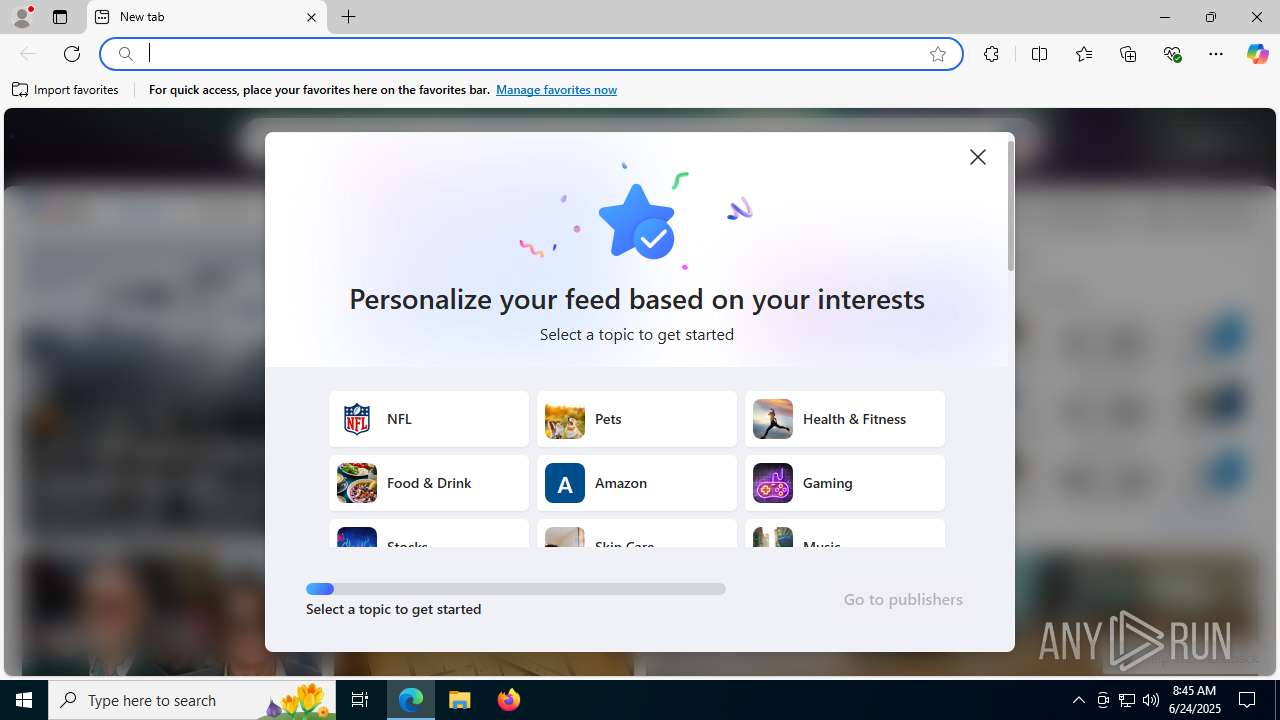Close the New tab tab

[311, 17]
